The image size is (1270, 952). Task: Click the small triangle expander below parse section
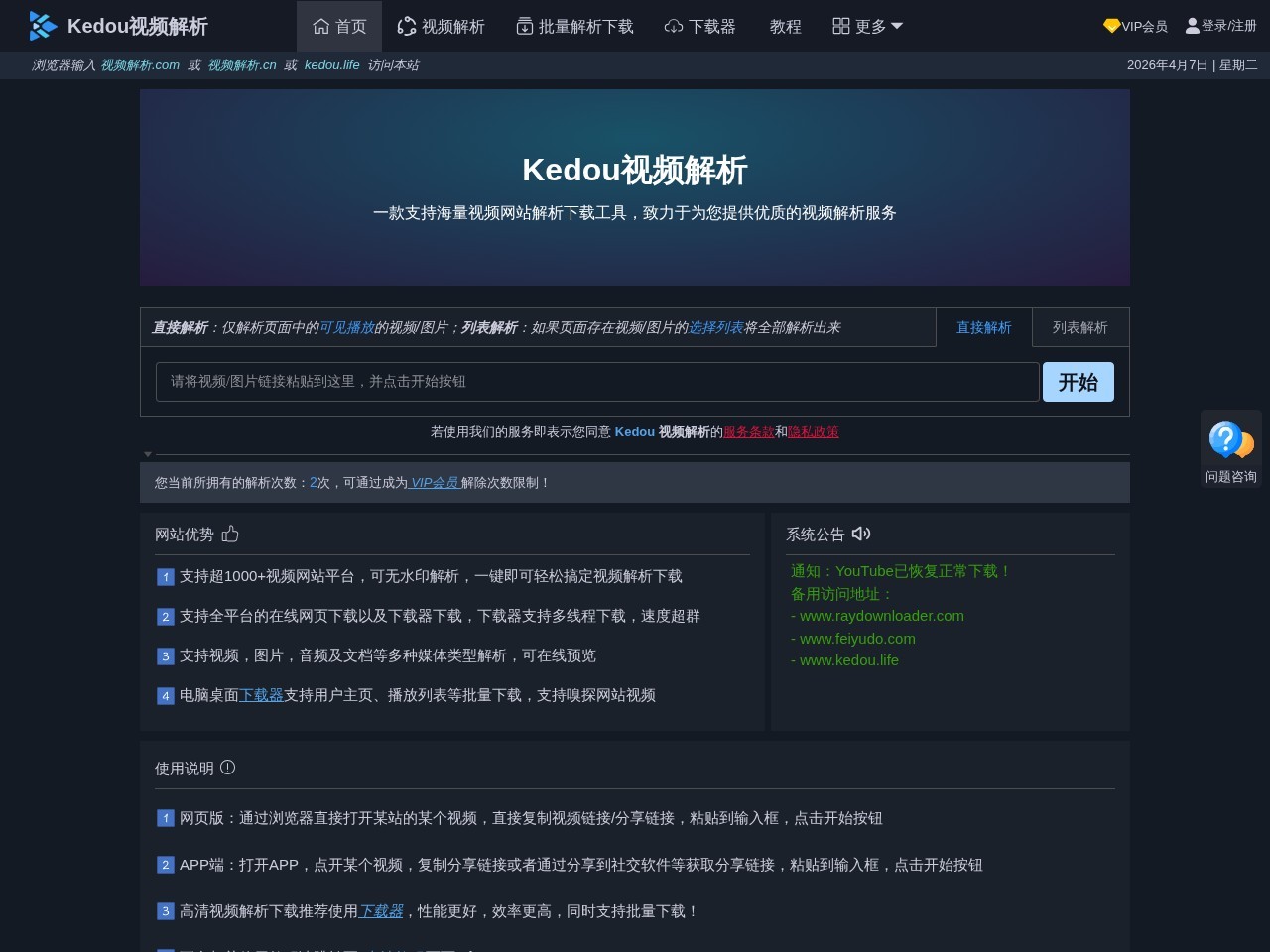coord(148,454)
